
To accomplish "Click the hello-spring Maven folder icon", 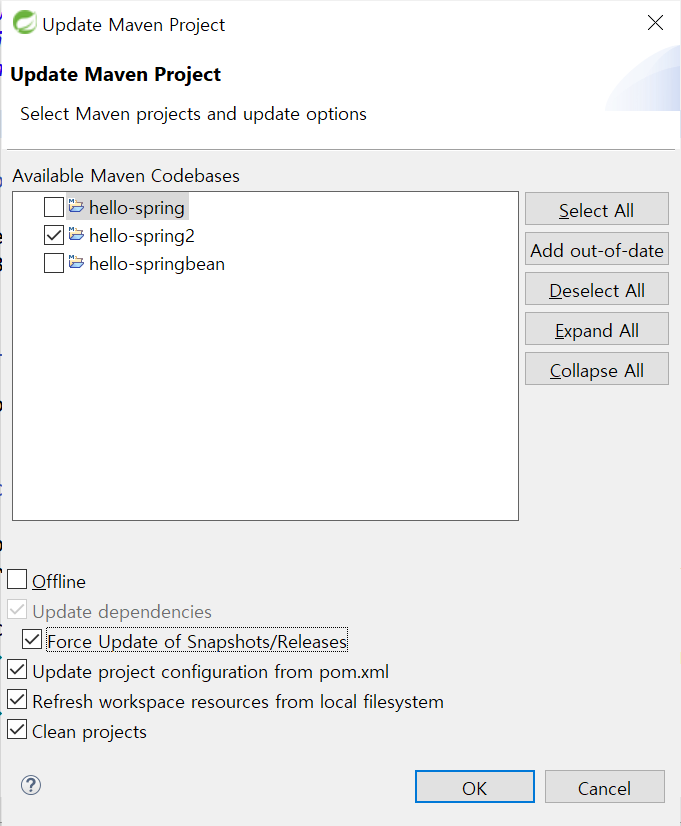I will click(x=76, y=206).
